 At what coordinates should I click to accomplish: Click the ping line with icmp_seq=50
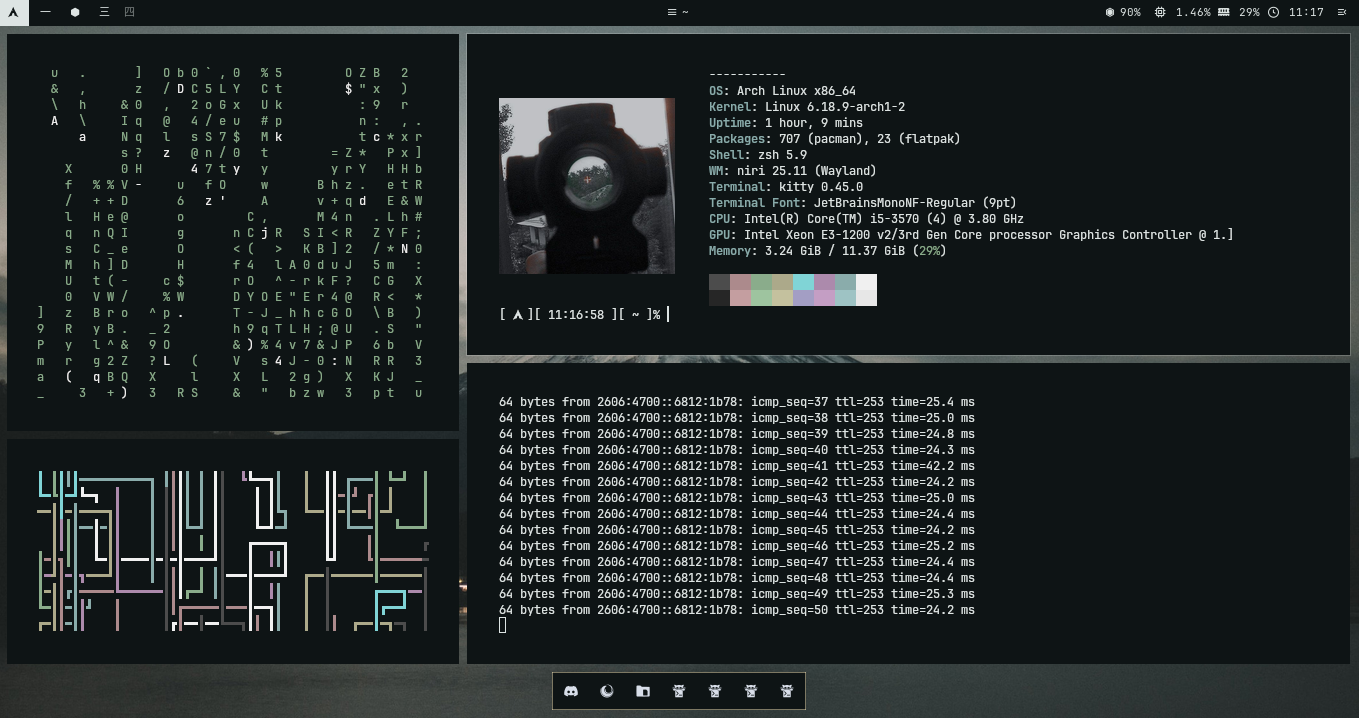coord(737,610)
